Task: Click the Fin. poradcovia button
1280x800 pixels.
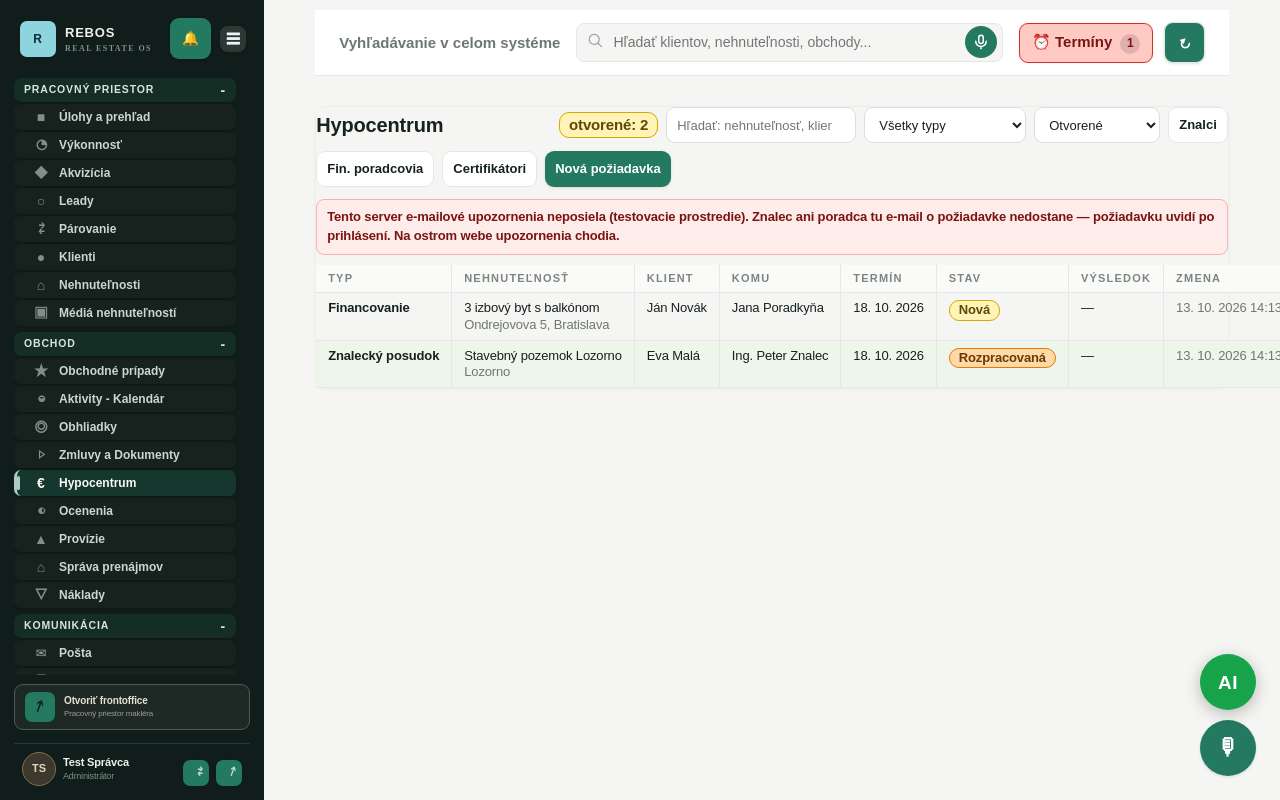Action: click(x=375, y=169)
